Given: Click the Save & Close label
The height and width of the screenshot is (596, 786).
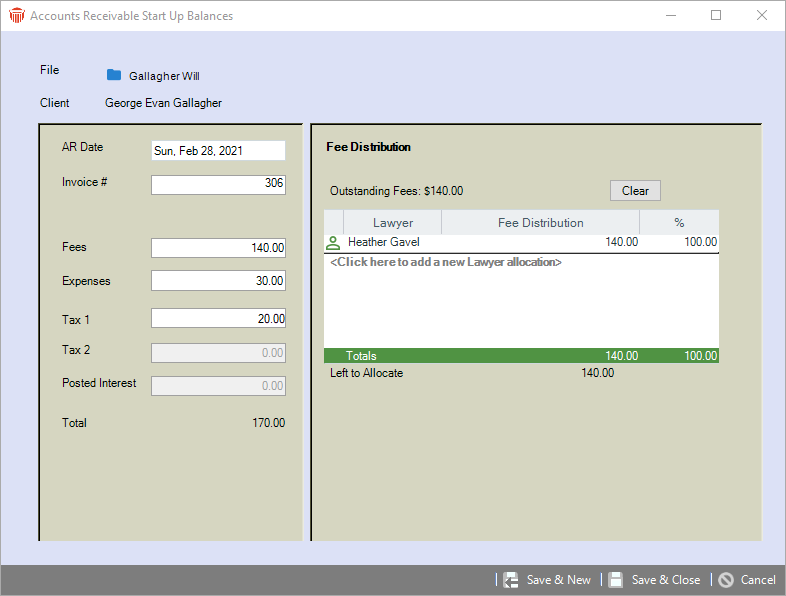Looking at the screenshot, I should [x=666, y=580].
